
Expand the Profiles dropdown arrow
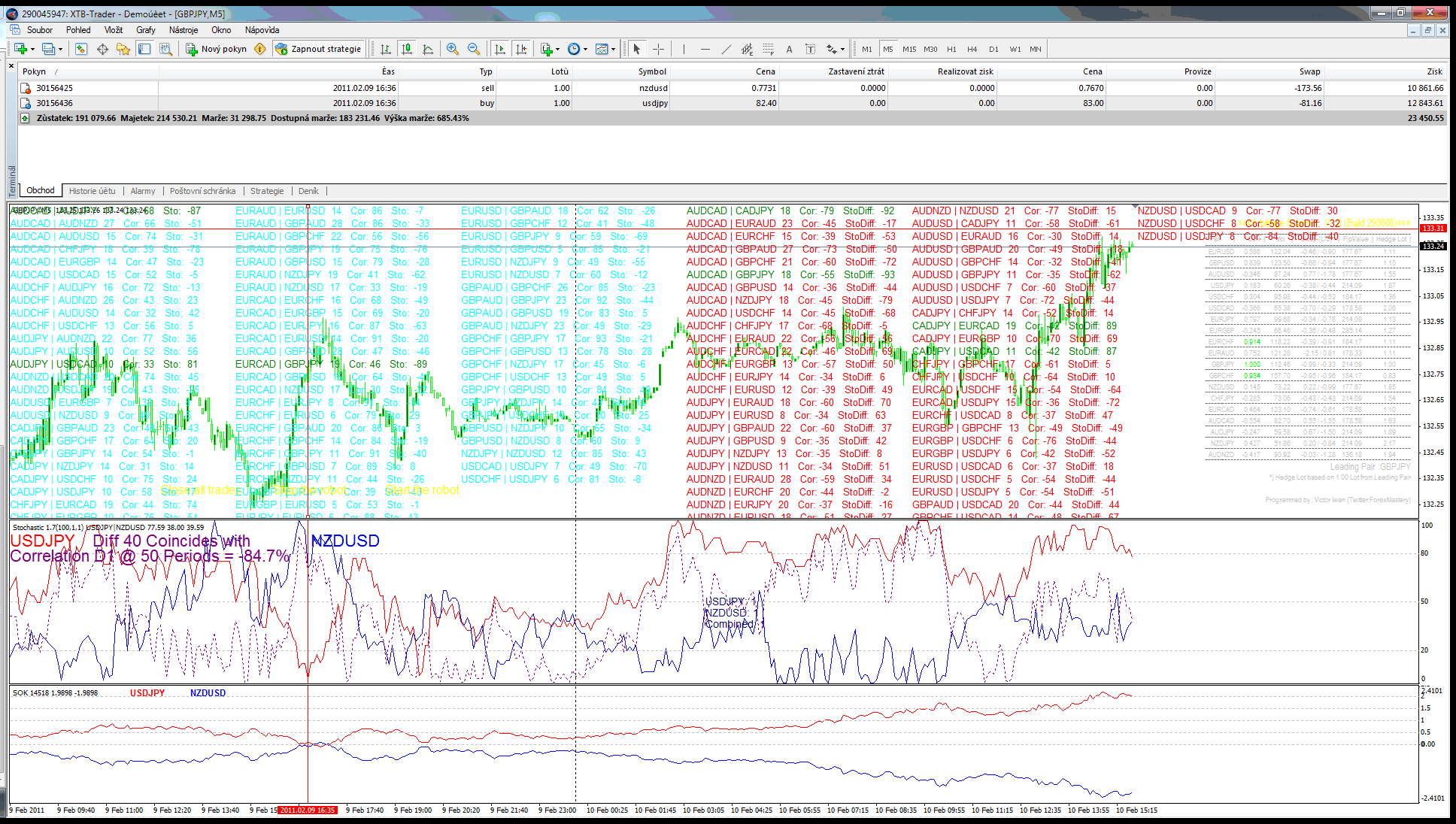60,50
